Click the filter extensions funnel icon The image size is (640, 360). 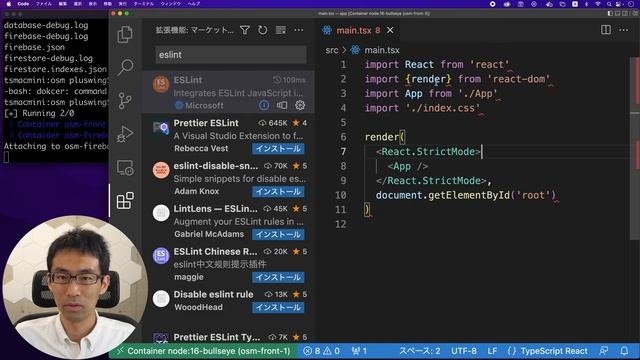(x=245, y=30)
